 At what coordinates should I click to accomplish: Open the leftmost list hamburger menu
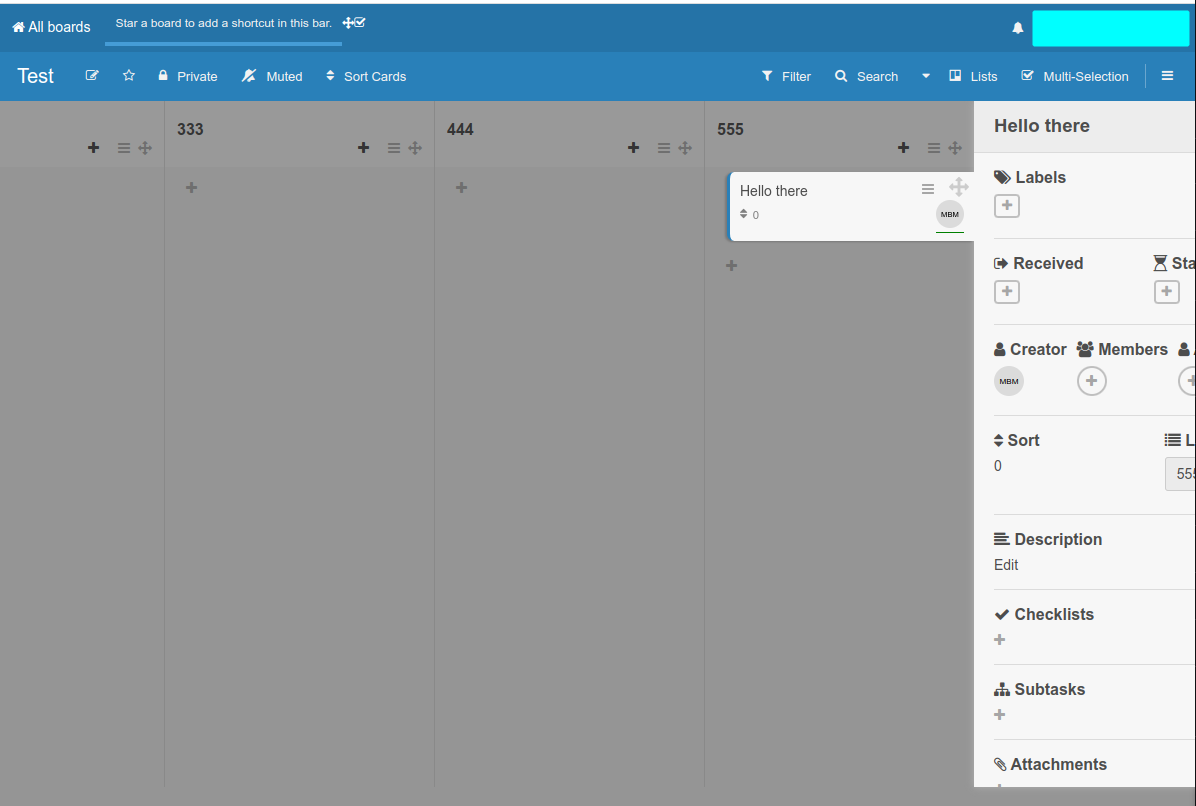coord(124,148)
